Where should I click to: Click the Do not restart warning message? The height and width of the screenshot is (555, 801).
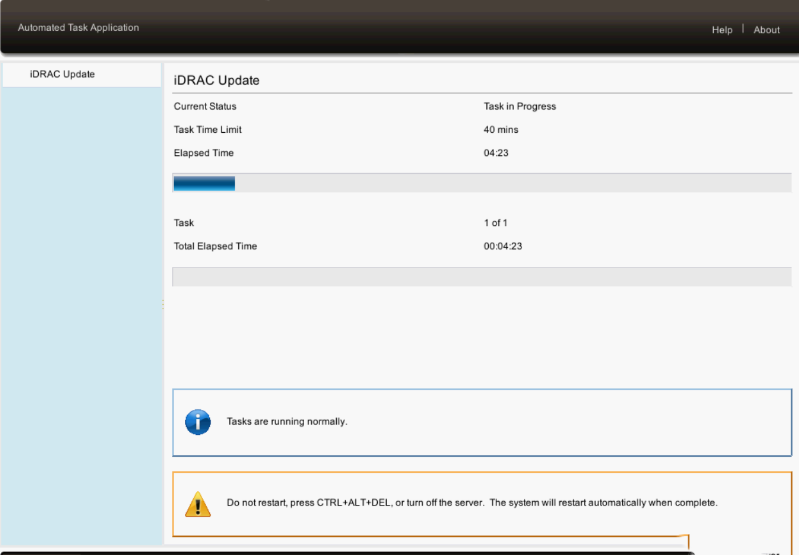point(472,503)
